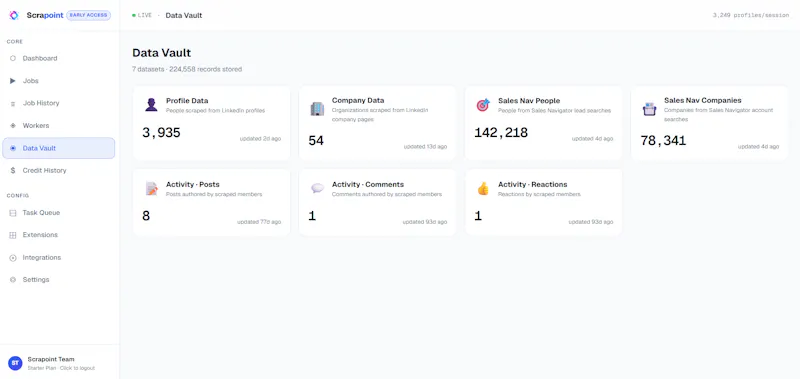Click the Scrapoint brand name

(45, 15)
